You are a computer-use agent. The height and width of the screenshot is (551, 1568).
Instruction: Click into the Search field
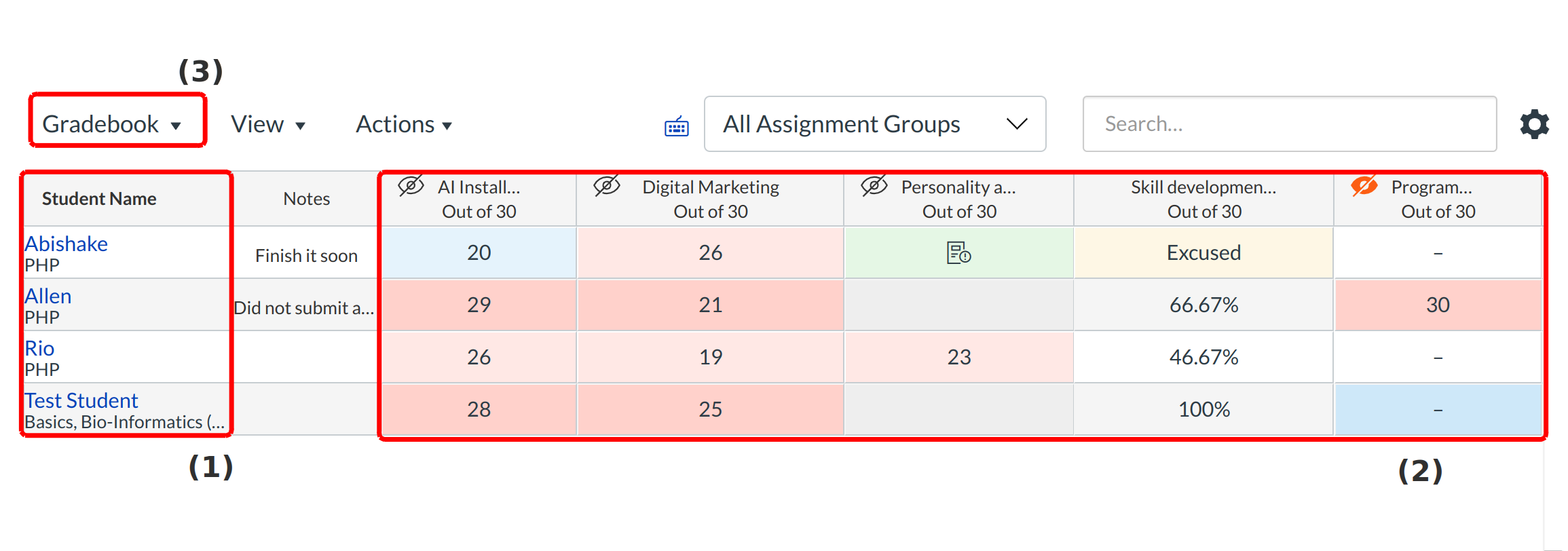[x=1288, y=124]
